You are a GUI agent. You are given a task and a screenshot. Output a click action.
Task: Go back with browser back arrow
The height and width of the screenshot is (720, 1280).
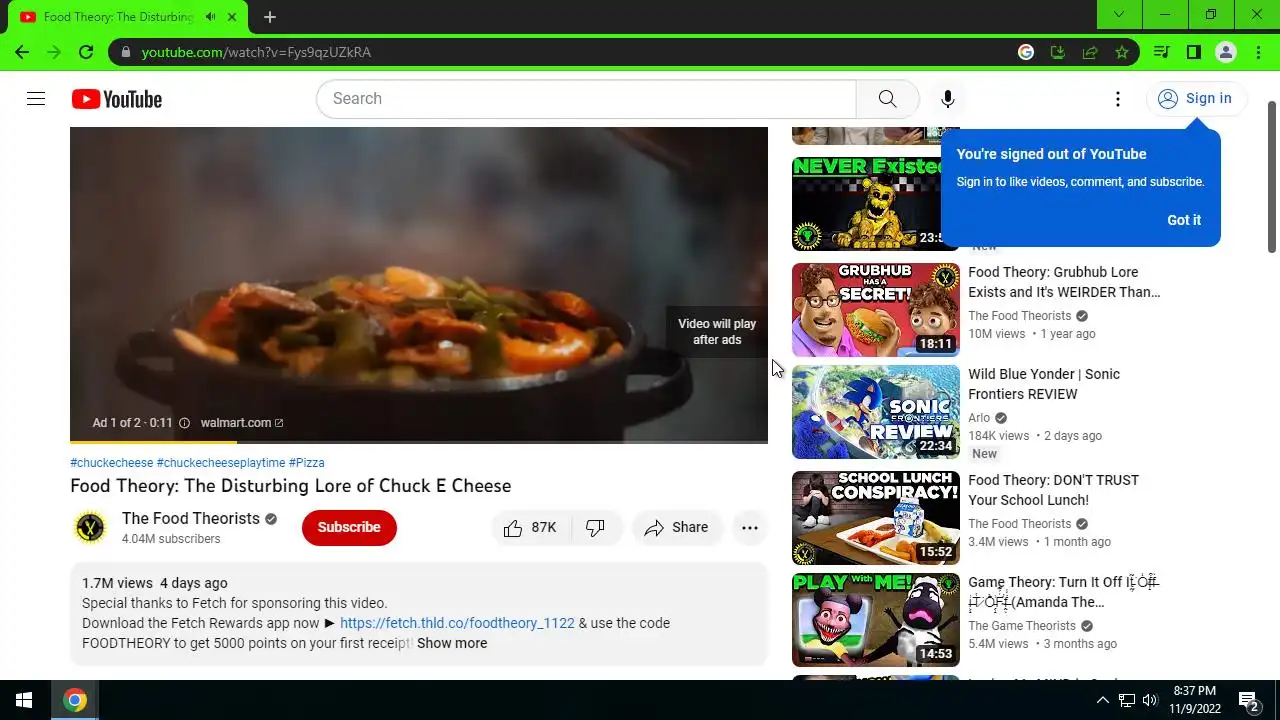click(x=22, y=52)
